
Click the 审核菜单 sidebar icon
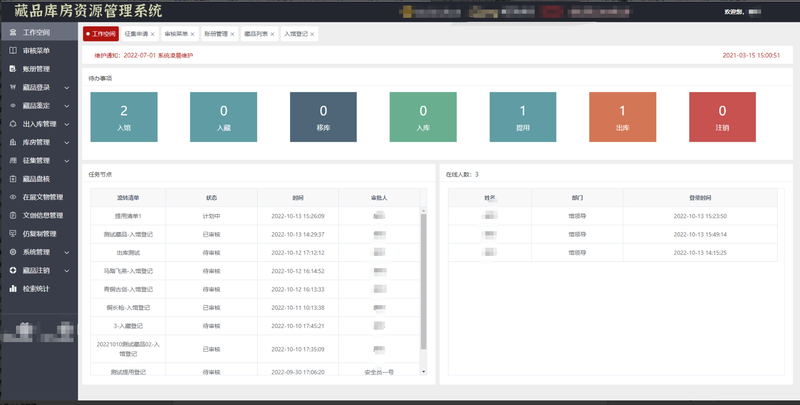pyautogui.click(x=13, y=50)
